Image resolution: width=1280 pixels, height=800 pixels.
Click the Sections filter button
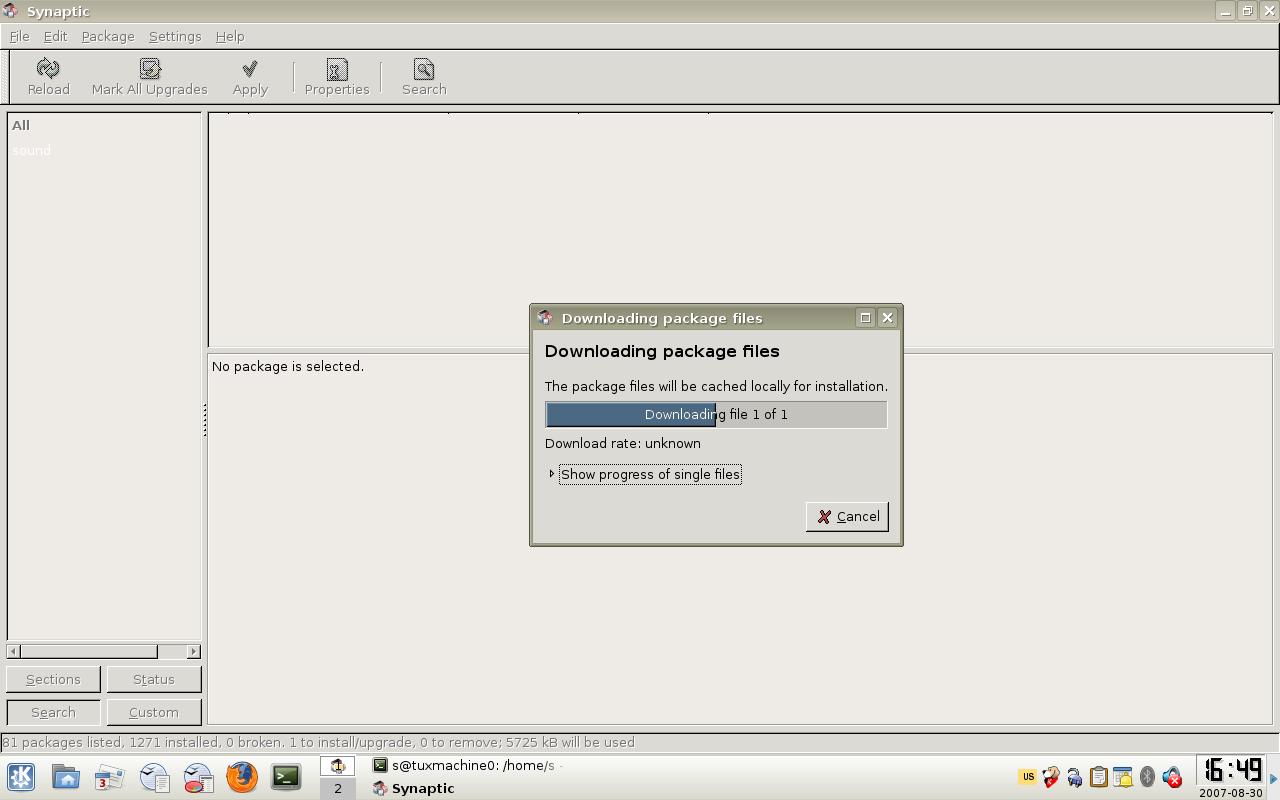click(x=53, y=679)
